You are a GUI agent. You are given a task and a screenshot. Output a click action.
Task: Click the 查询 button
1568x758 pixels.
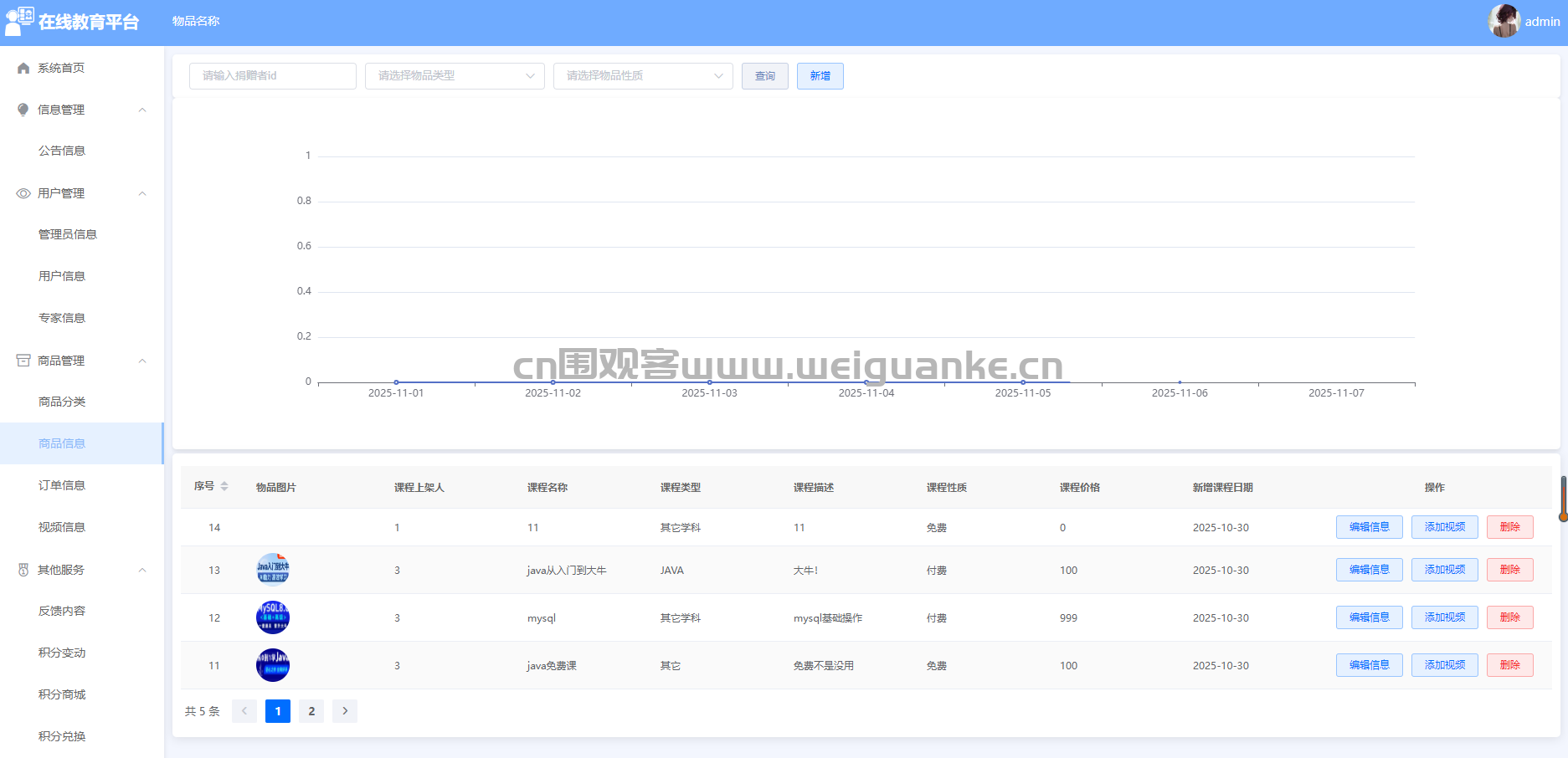pyautogui.click(x=764, y=76)
